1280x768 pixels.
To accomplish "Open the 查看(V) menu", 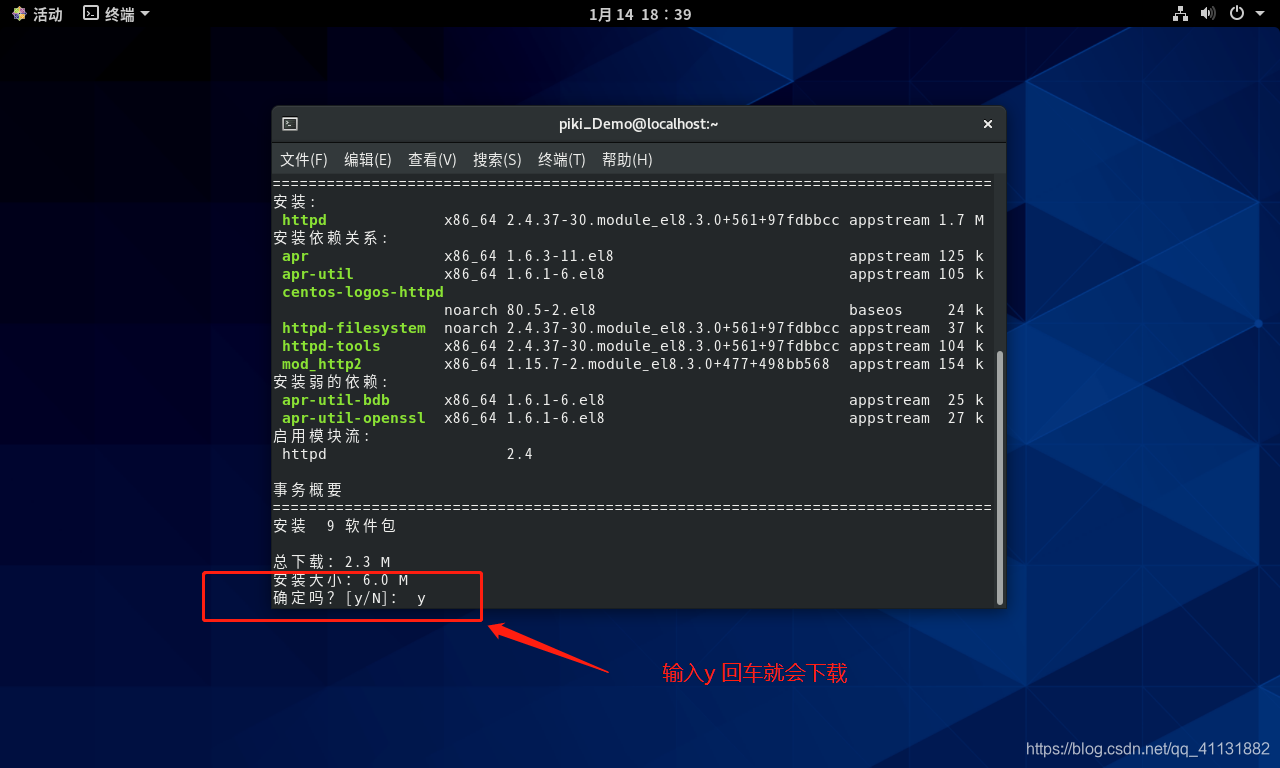I will [x=432, y=160].
